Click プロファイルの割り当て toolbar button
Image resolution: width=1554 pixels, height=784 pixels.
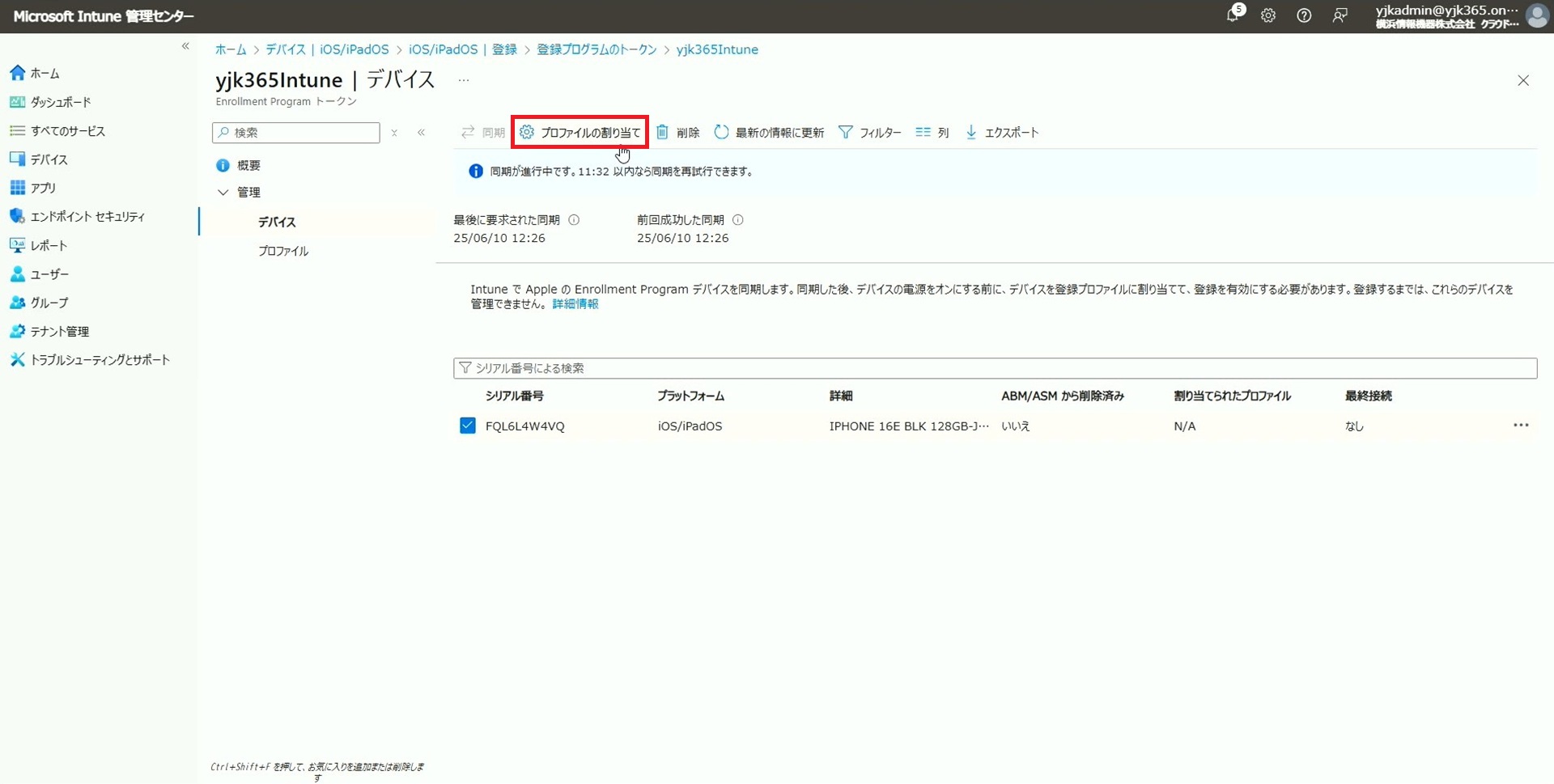[x=580, y=133]
